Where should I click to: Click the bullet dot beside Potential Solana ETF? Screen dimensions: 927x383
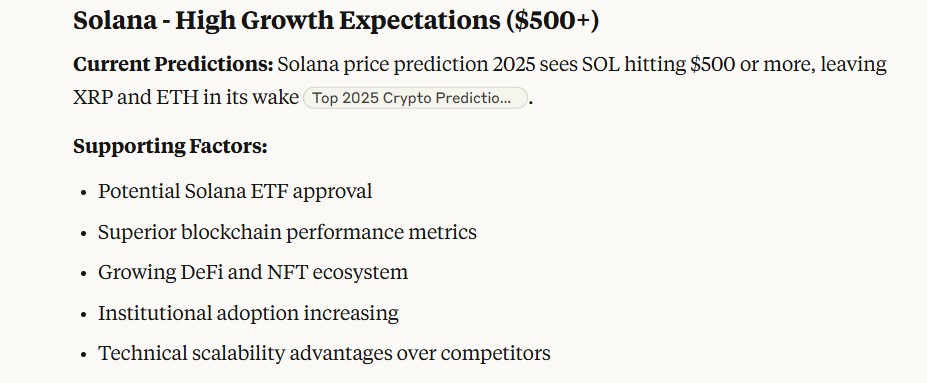[84, 193]
